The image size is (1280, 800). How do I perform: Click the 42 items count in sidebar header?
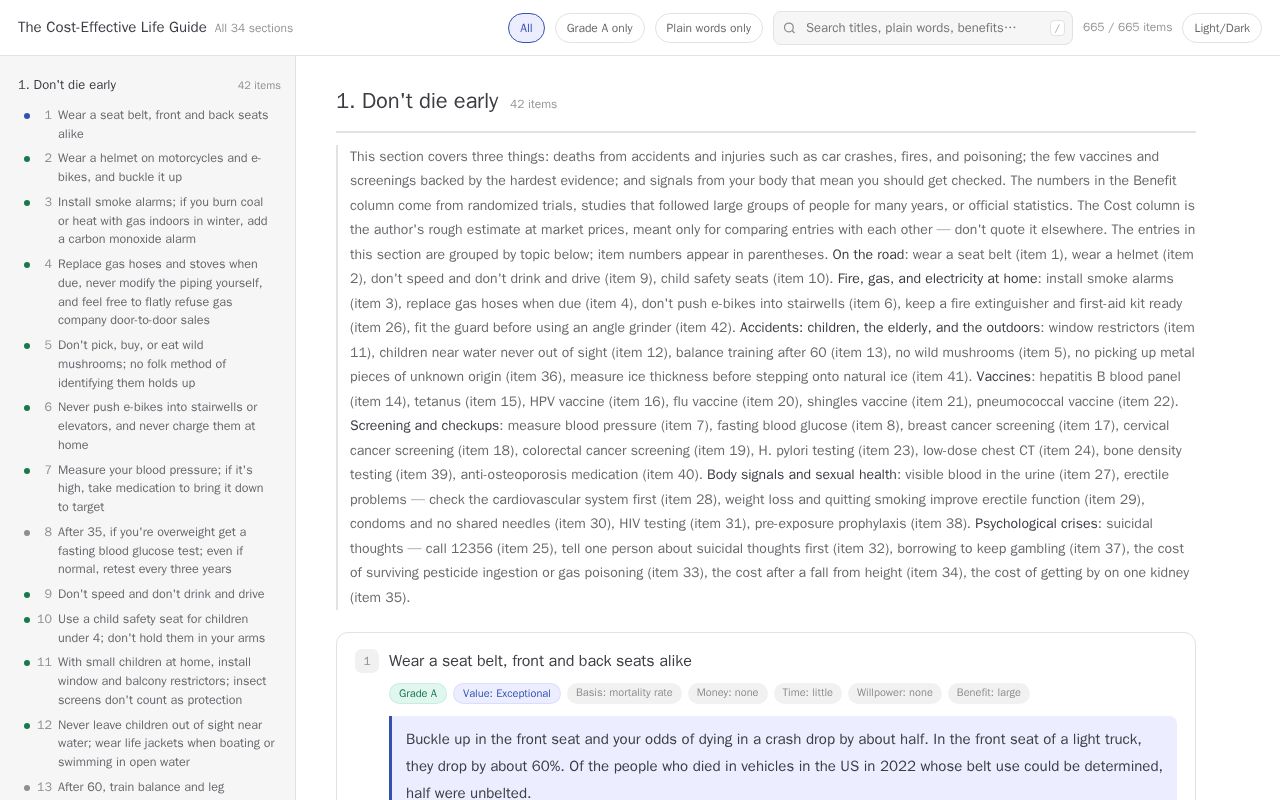click(259, 86)
